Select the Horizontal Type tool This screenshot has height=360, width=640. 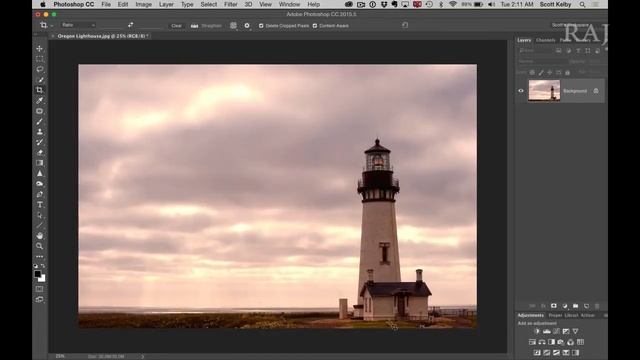pyautogui.click(x=40, y=204)
